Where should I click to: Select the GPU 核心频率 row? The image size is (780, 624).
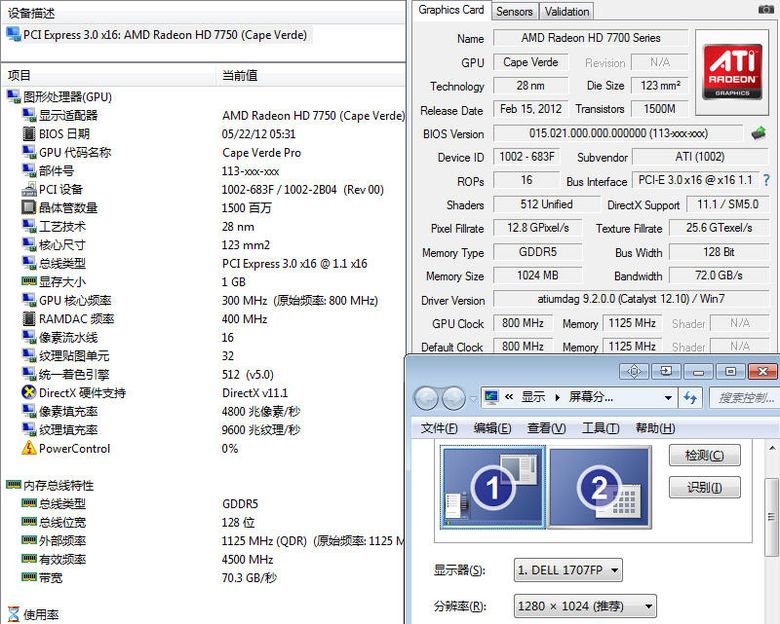click(x=204, y=300)
